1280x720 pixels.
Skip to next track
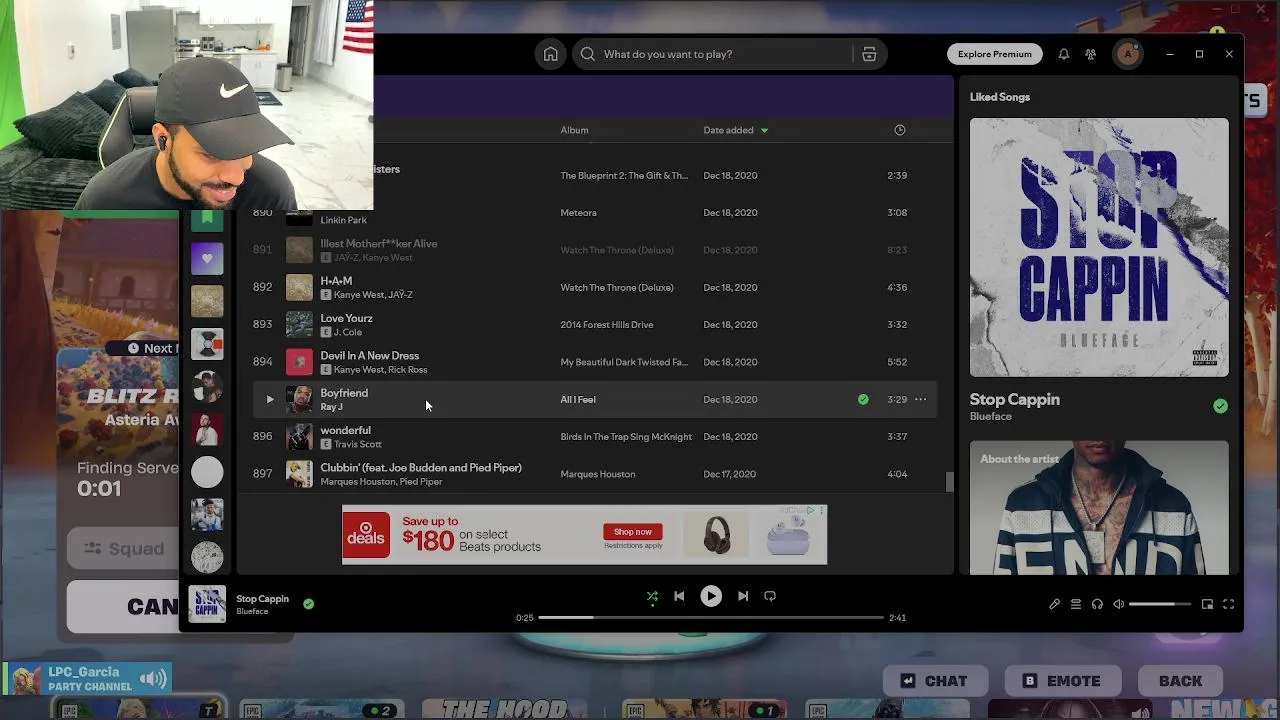743,596
